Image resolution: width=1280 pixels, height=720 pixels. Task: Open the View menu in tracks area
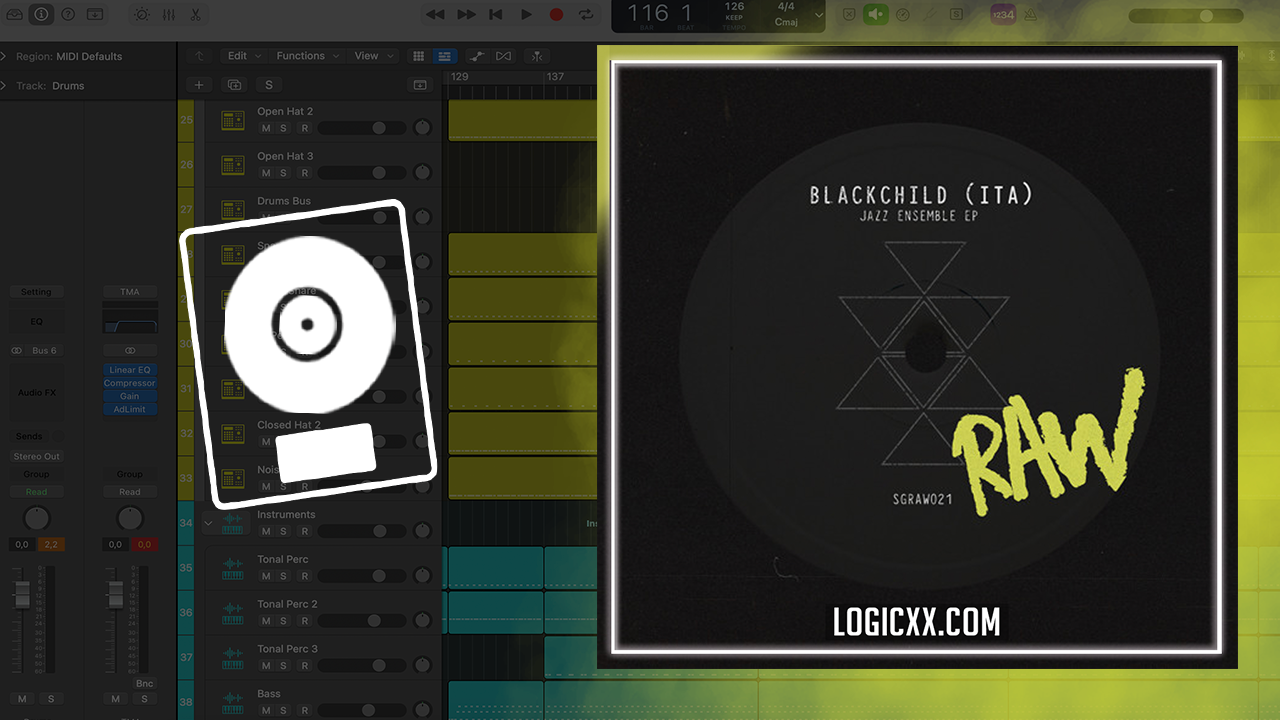pyautogui.click(x=373, y=56)
